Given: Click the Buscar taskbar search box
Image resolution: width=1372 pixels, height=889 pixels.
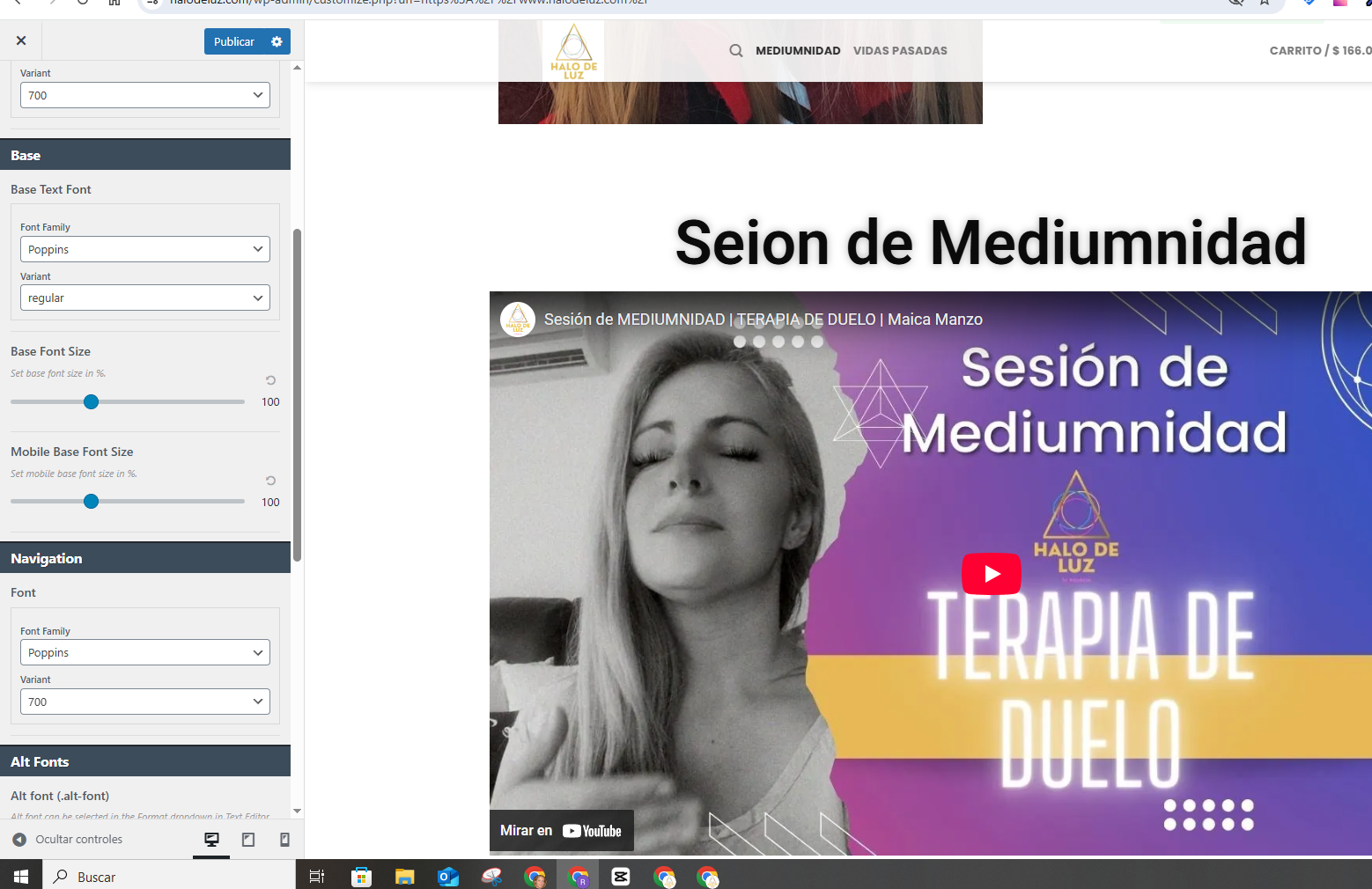Looking at the screenshot, I should [x=169, y=877].
